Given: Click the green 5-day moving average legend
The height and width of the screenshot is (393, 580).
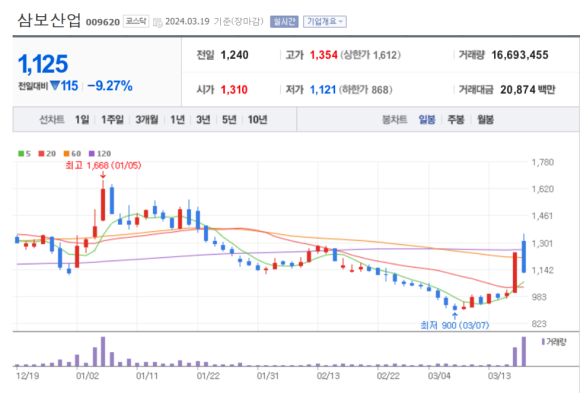Looking at the screenshot, I should [x=24, y=153].
